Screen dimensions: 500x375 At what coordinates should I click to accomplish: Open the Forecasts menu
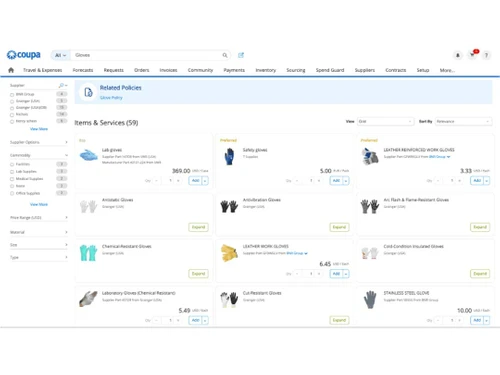83,70
